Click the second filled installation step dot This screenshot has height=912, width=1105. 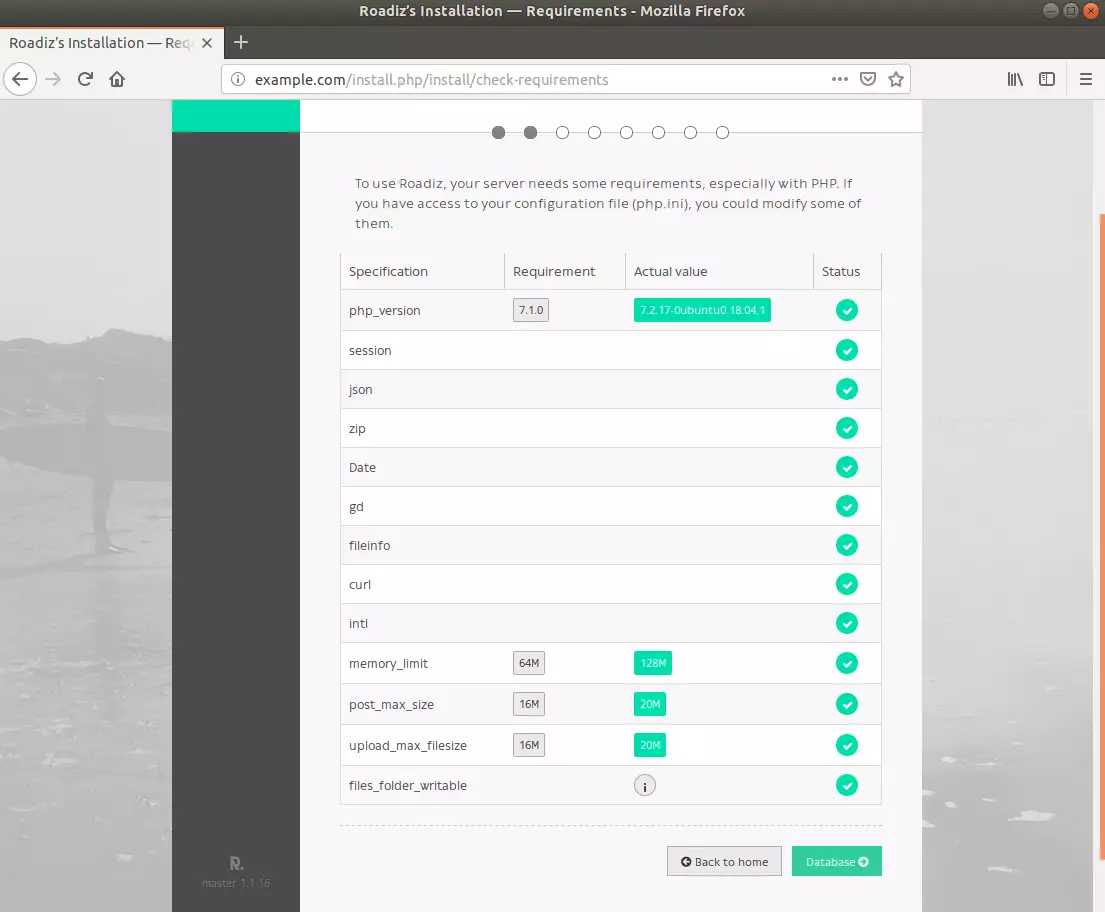pyautogui.click(x=531, y=133)
